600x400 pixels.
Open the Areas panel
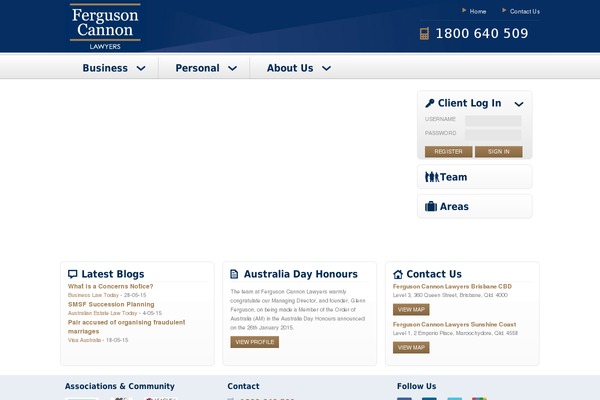(474, 206)
